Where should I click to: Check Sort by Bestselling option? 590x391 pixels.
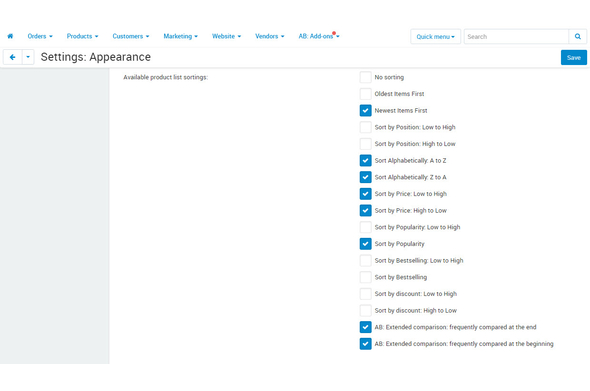(365, 277)
